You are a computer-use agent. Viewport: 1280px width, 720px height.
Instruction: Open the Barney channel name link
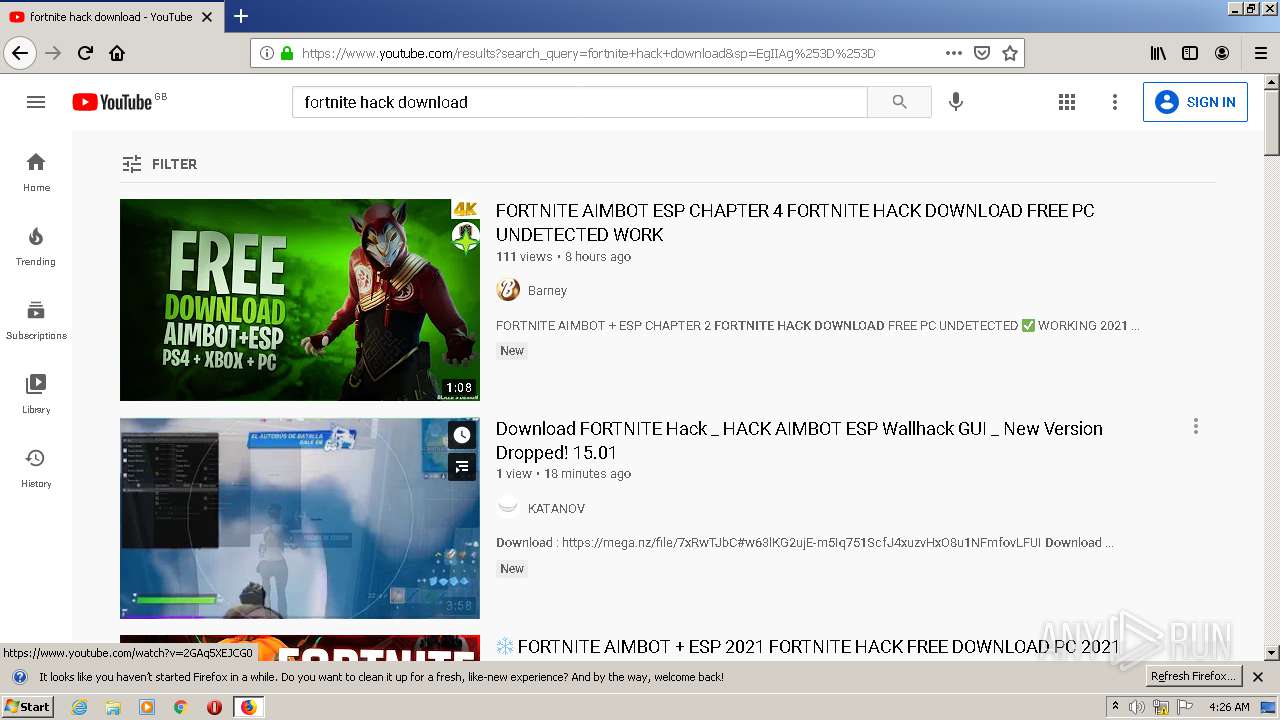[x=547, y=291]
